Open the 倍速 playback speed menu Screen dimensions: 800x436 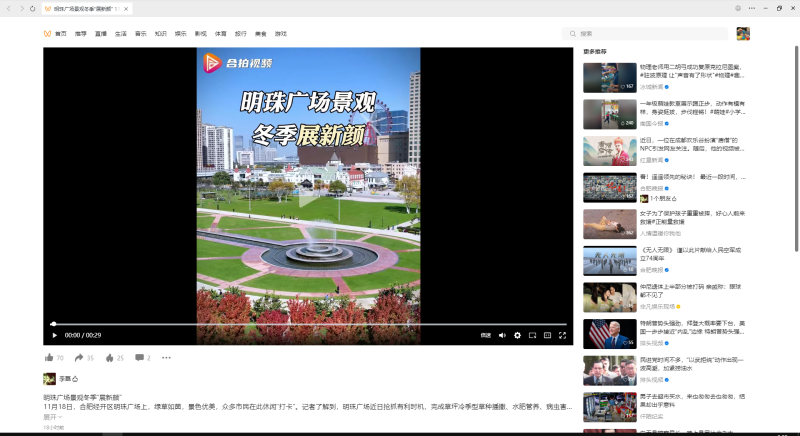pos(486,335)
